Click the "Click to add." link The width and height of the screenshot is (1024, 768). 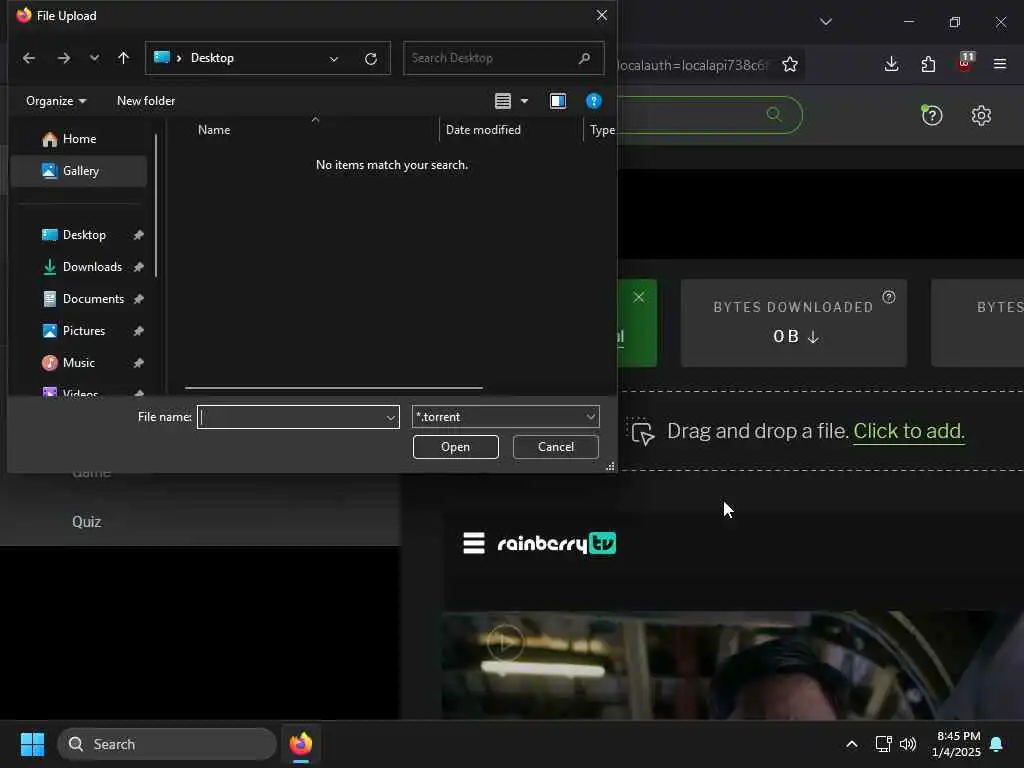(x=908, y=431)
